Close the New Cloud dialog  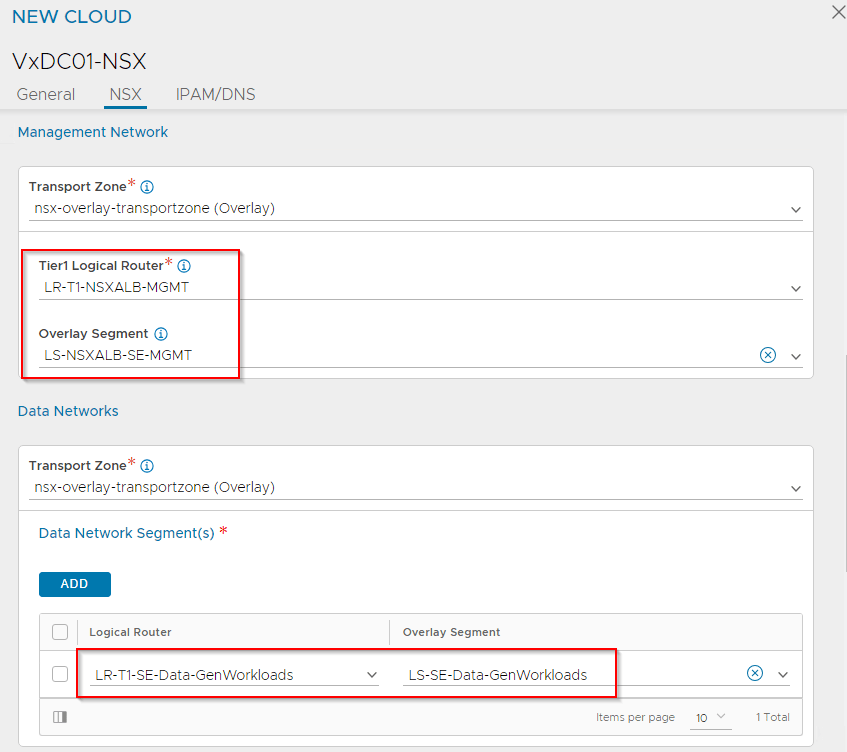pyautogui.click(x=838, y=12)
